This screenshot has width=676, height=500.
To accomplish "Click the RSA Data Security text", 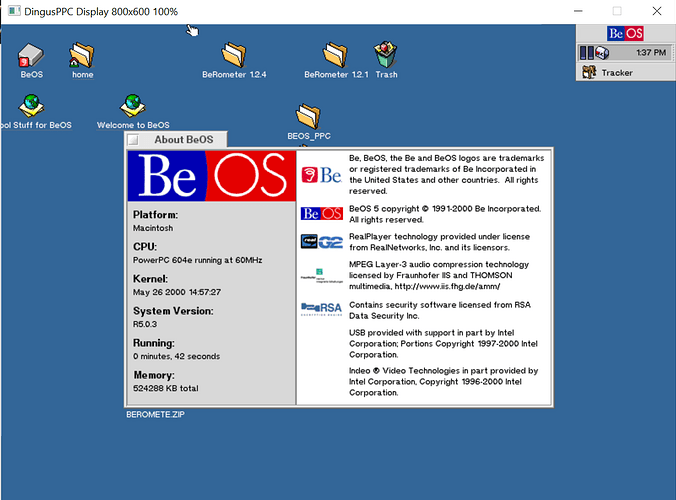I will pyautogui.click(x=440, y=310).
